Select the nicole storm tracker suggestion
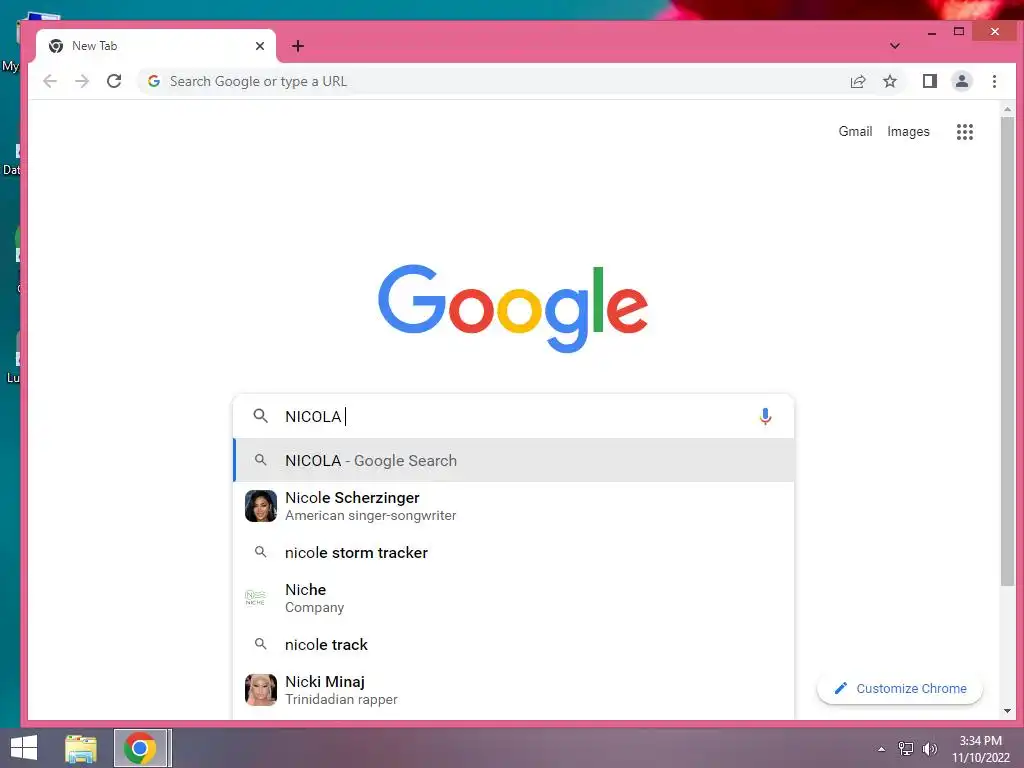The width and height of the screenshot is (1024, 768). click(513, 552)
